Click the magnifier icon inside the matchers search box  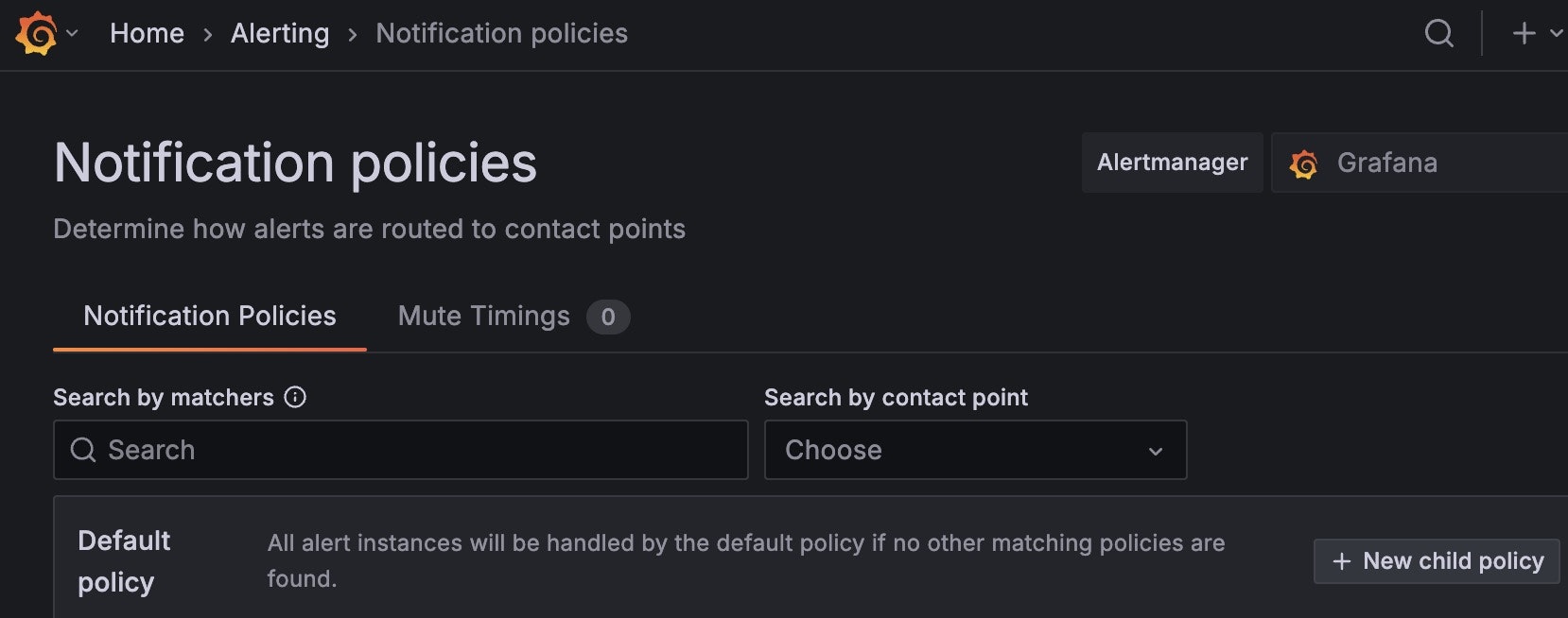(84, 450)
